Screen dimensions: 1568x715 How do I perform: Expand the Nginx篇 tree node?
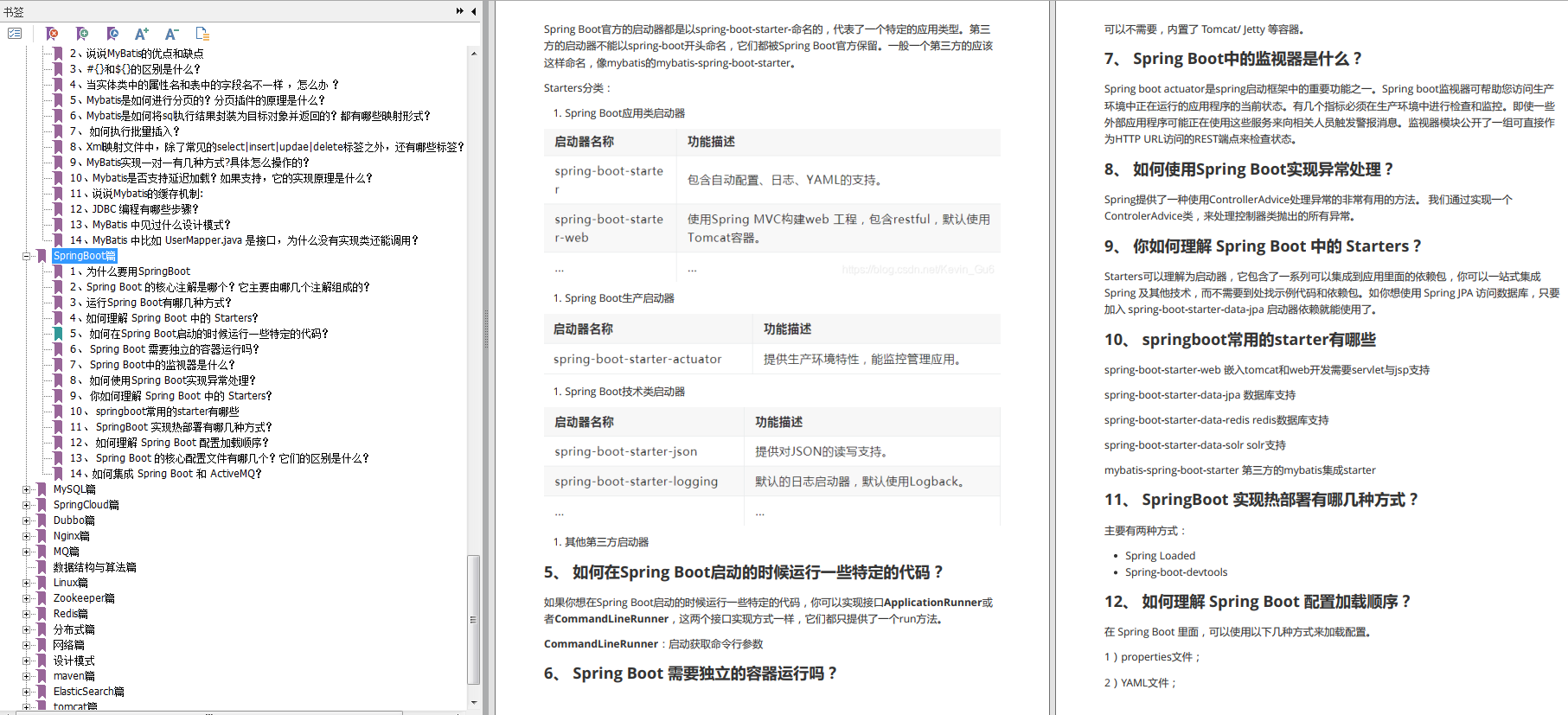click(26, 536)
